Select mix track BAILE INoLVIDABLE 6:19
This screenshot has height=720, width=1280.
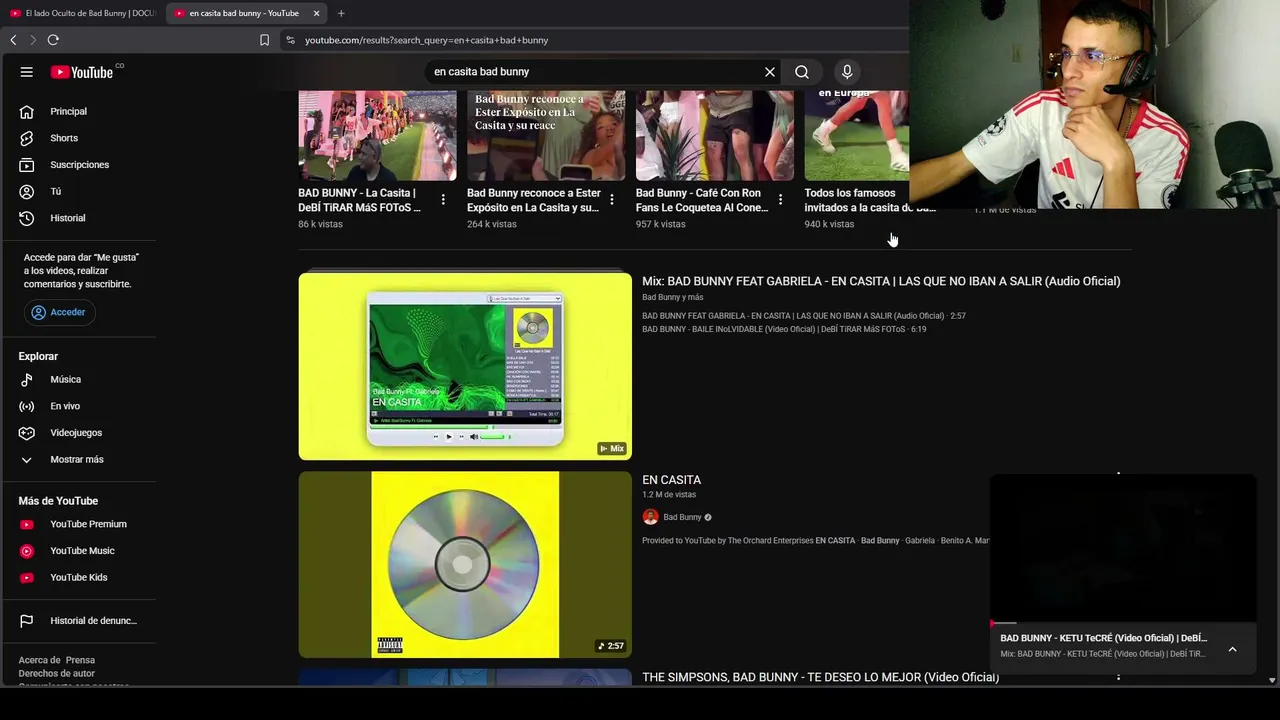784,329
